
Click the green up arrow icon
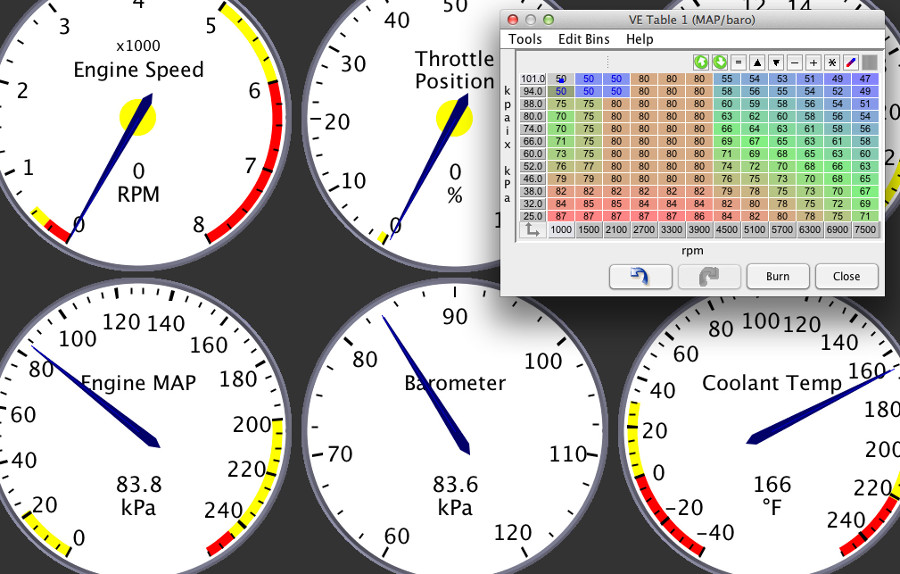click(x=702, y=62)
